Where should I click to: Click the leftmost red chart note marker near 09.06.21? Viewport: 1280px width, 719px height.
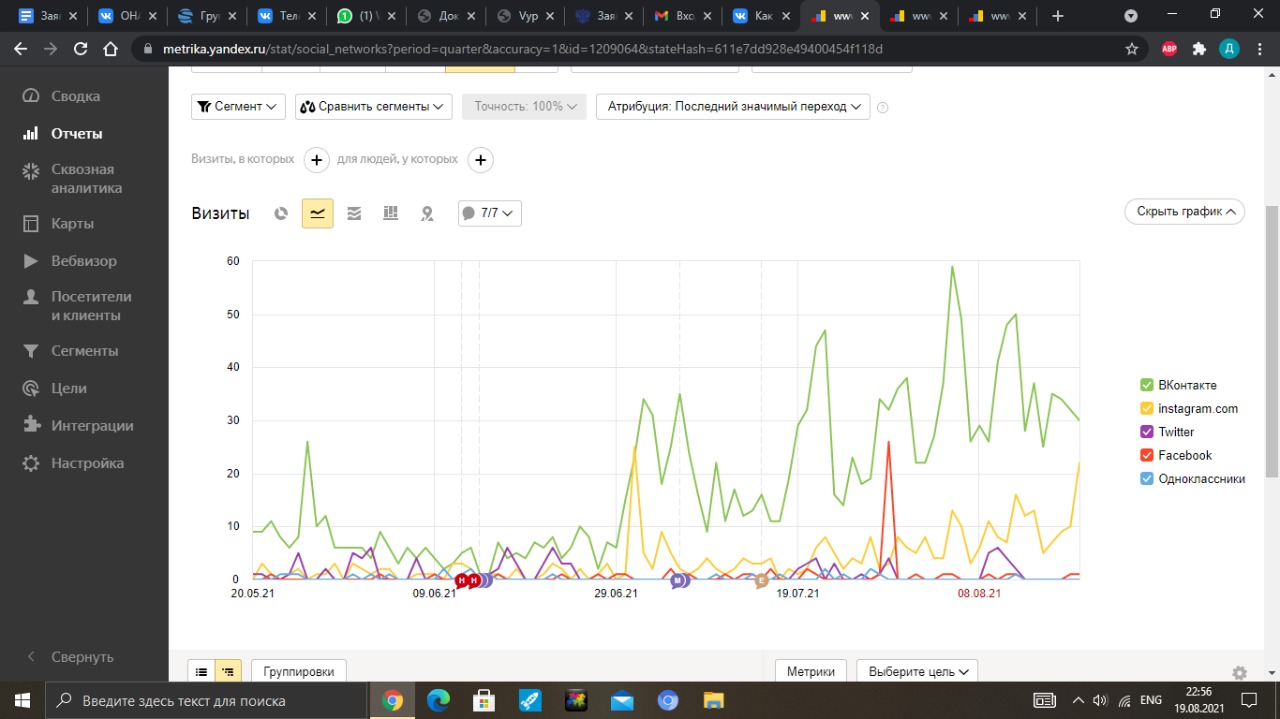[461, 580]
